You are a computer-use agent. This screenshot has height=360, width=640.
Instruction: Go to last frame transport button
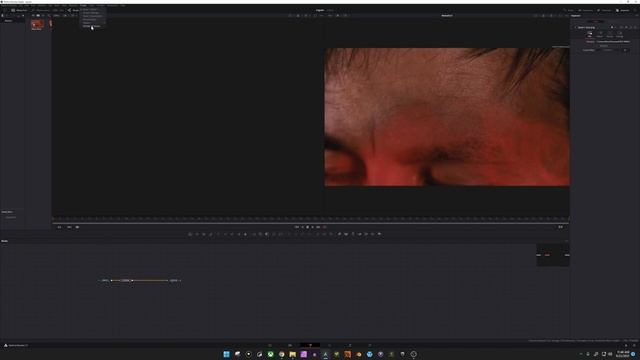click(x=318, y=227)
